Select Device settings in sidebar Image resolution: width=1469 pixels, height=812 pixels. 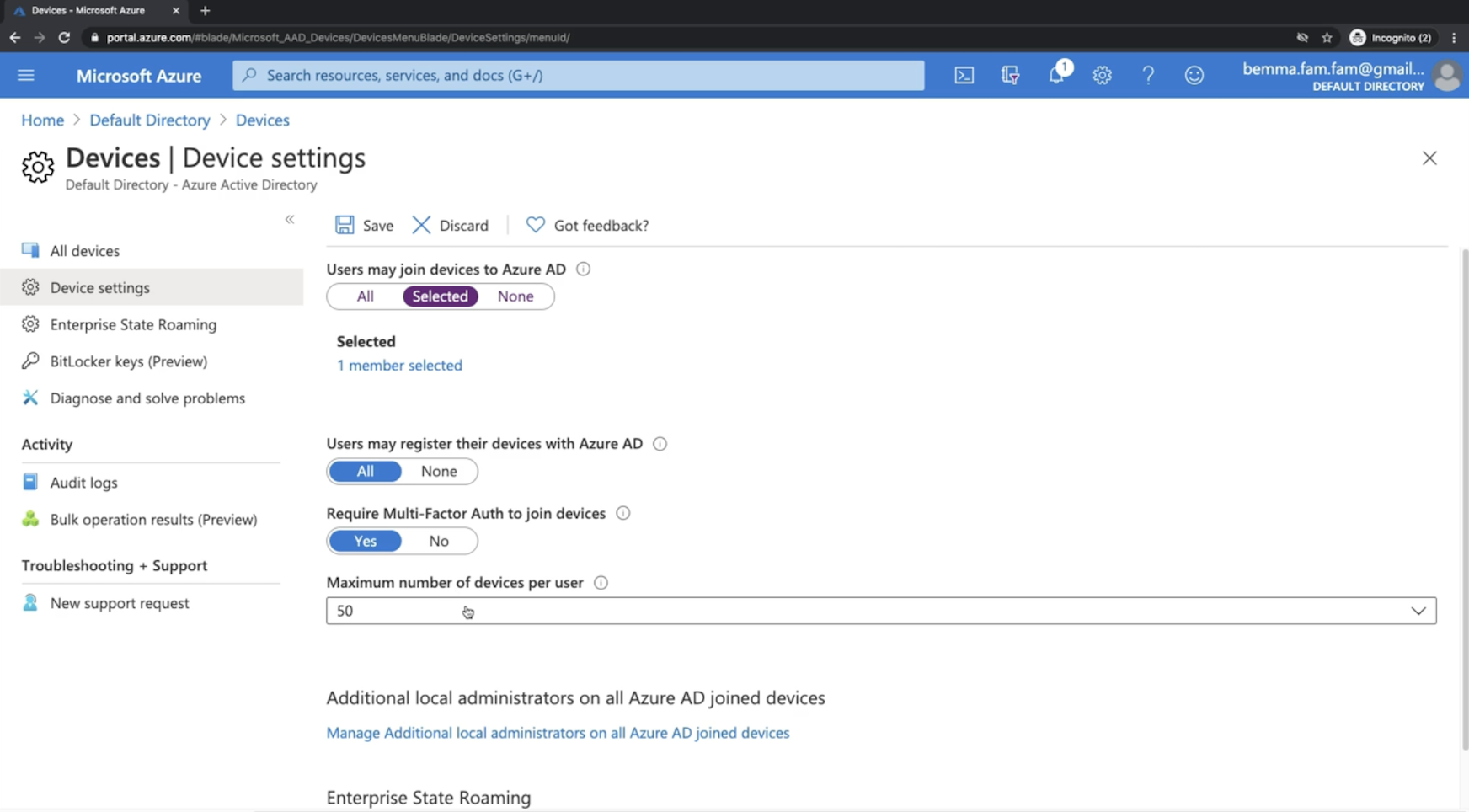pyautogui.click(x=152, y=287)
